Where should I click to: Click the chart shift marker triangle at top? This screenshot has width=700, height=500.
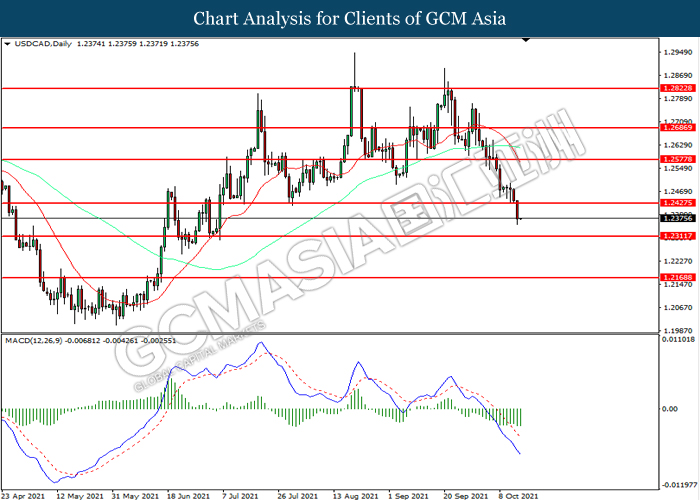tap(526, 40)
